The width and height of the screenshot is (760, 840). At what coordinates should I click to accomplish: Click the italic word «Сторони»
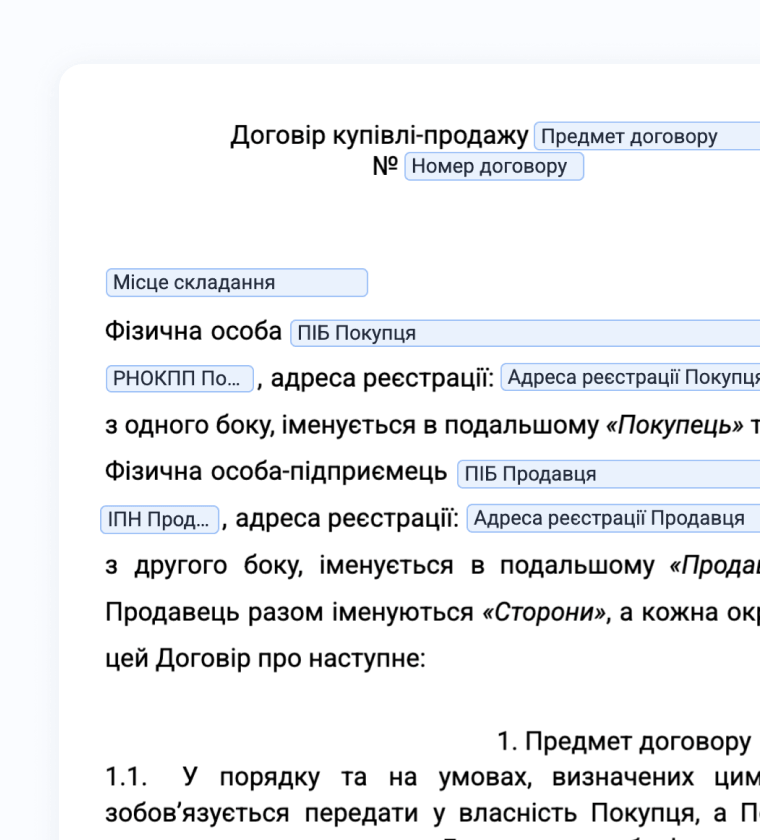[545, 612]
